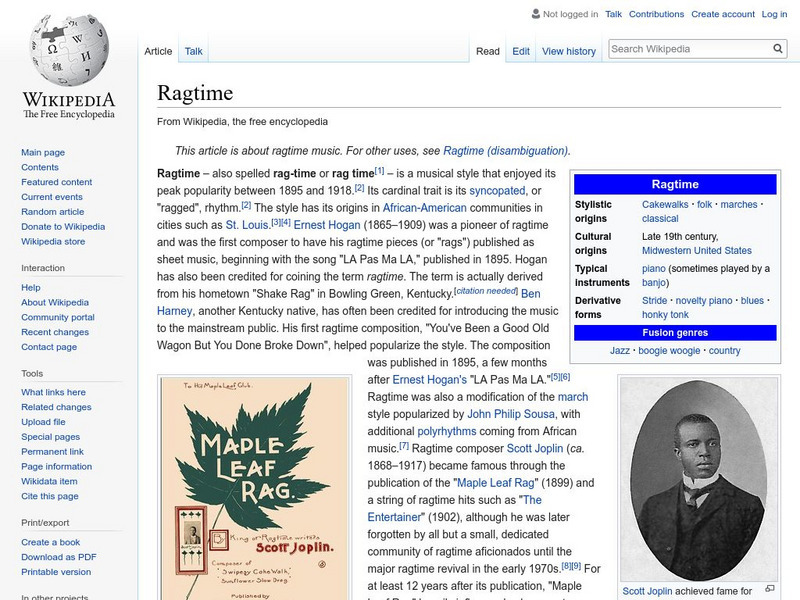Open the View history tab
800x600 pixels.
click(x=568, y=51)
